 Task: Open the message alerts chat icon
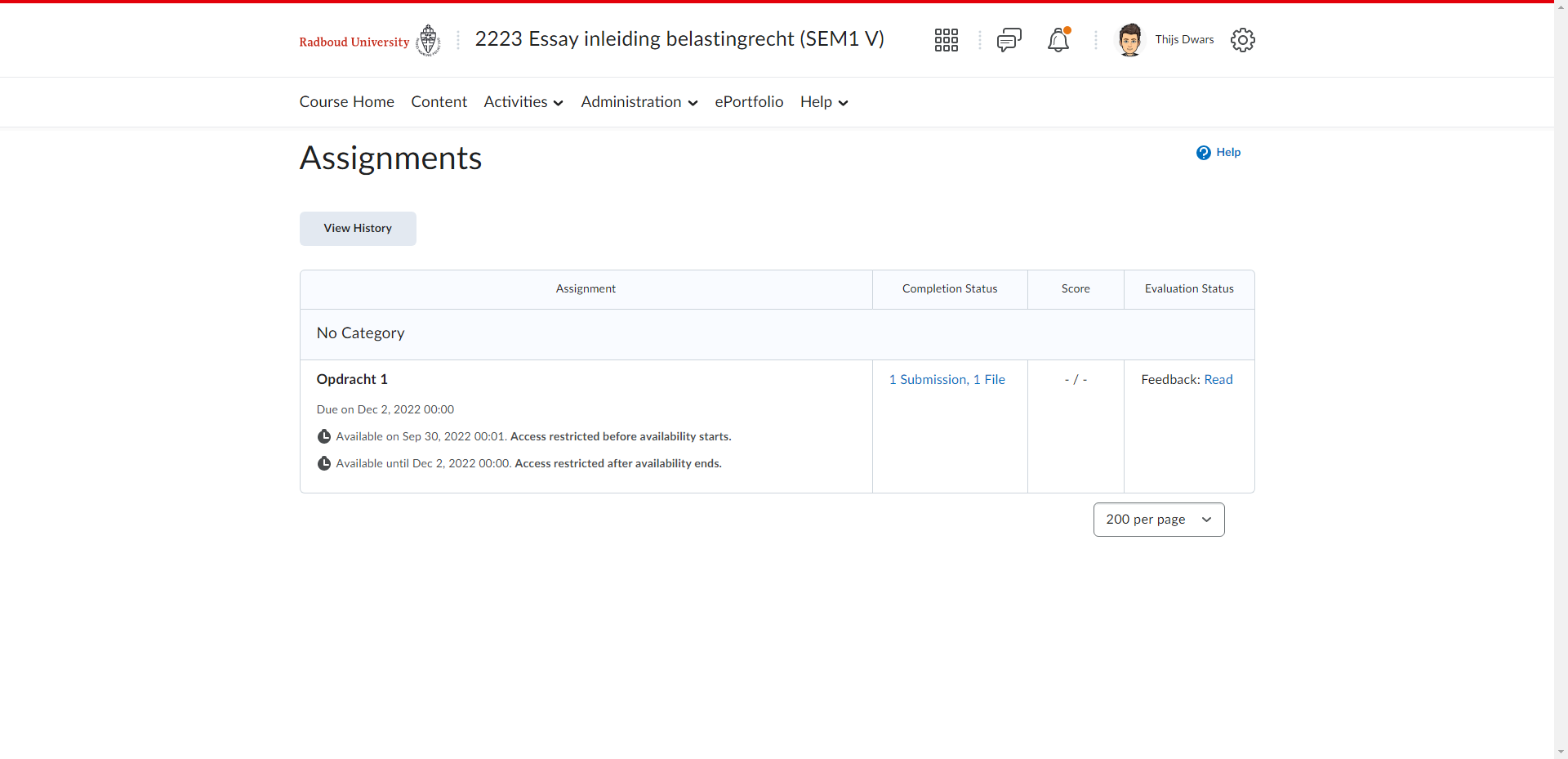pyautogui.click(x=1009, y=40)
